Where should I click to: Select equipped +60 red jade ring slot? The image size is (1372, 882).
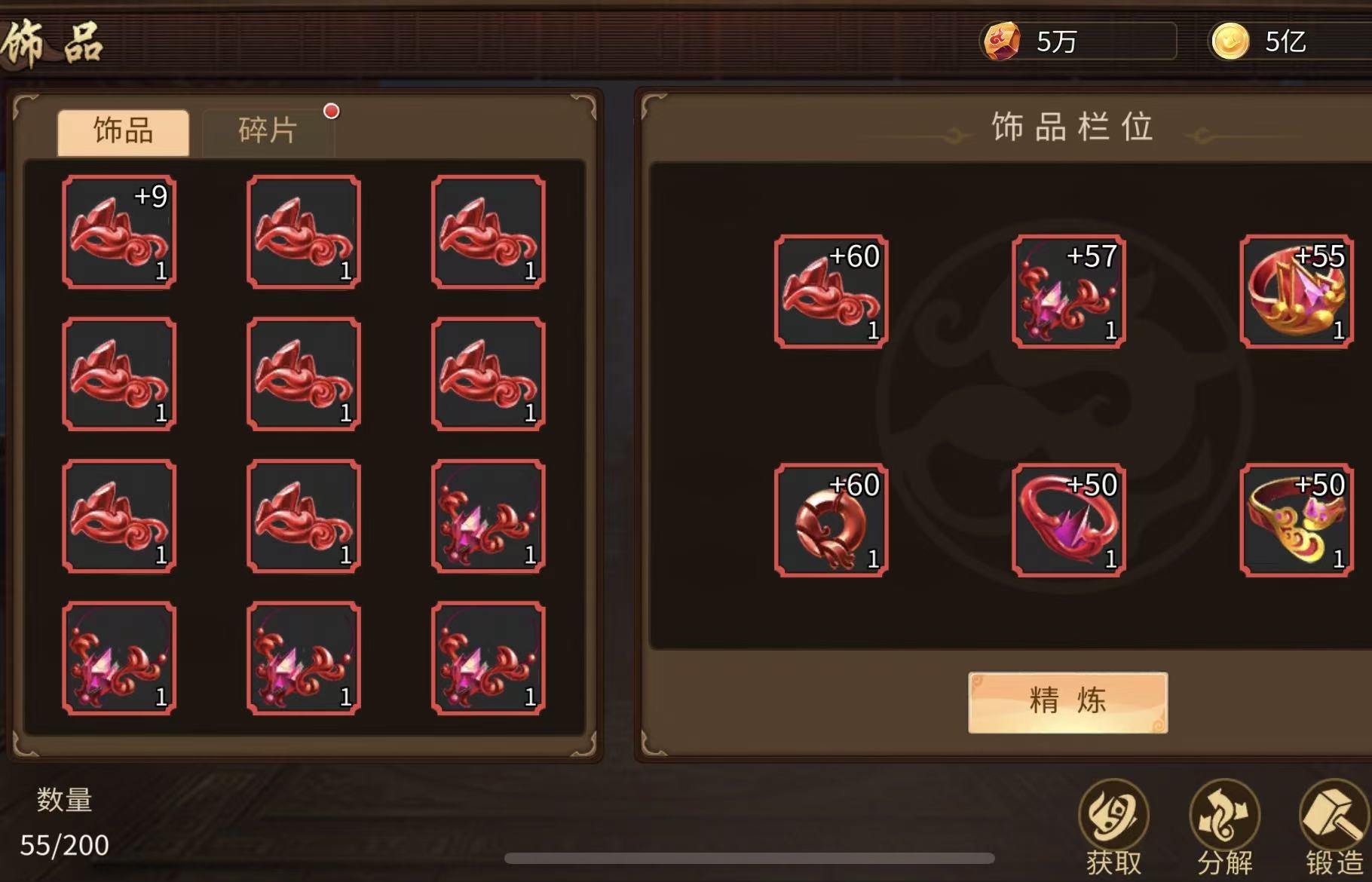pos(831,520)
